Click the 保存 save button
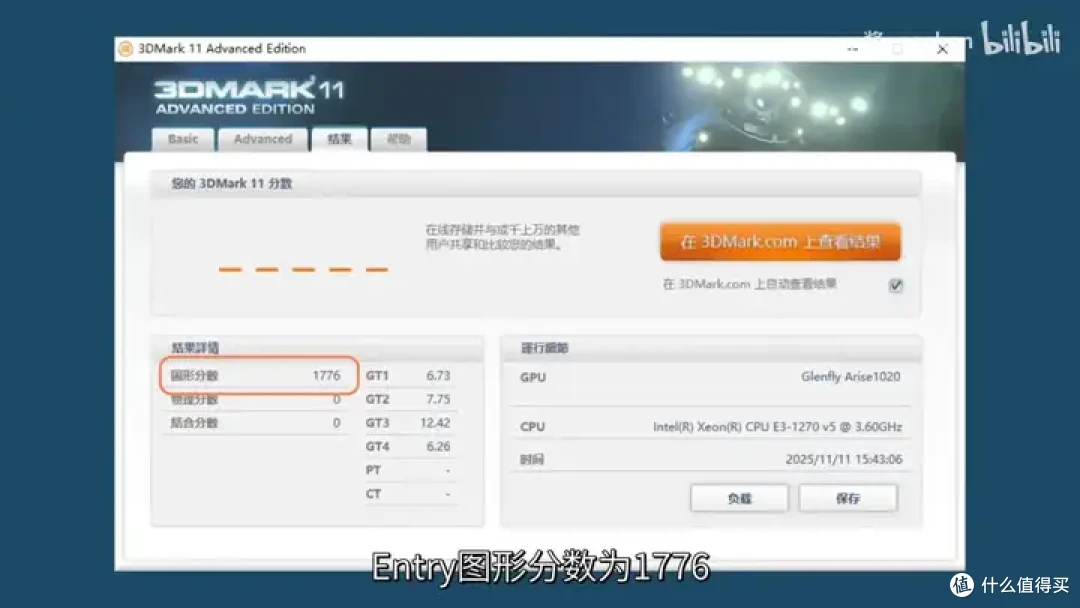 pyautogui.click(x=848, y=498)
